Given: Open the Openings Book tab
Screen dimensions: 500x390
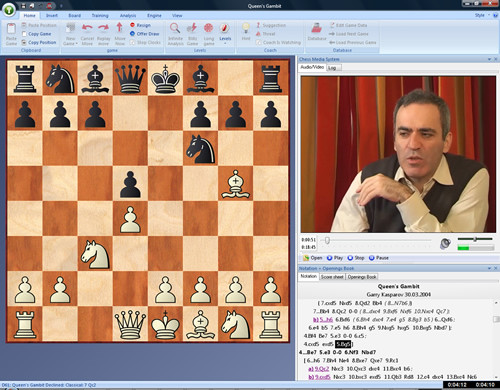Looking at the screenshot, I should tap(362, 277).
